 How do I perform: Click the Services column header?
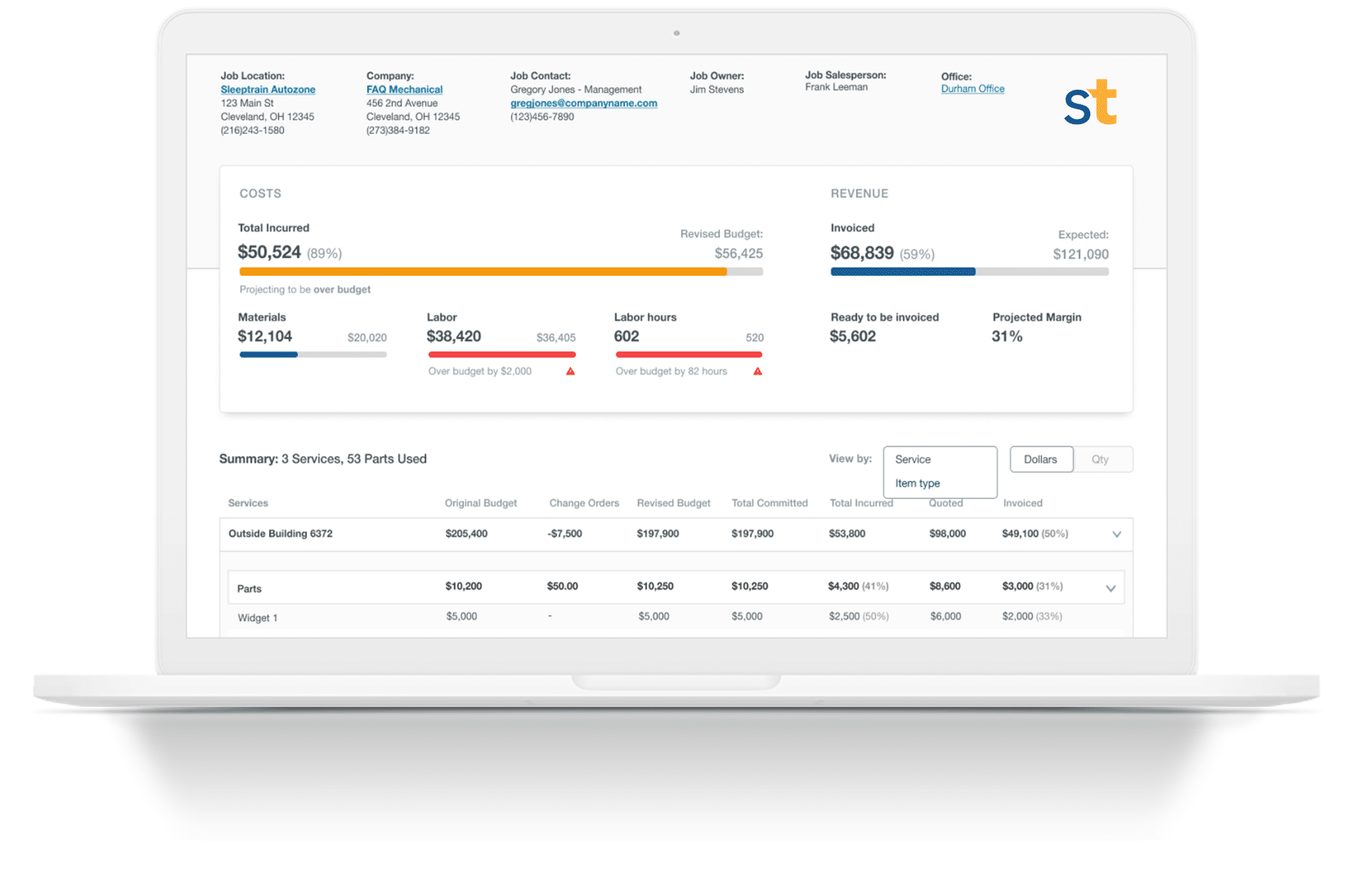coord(248,503)
